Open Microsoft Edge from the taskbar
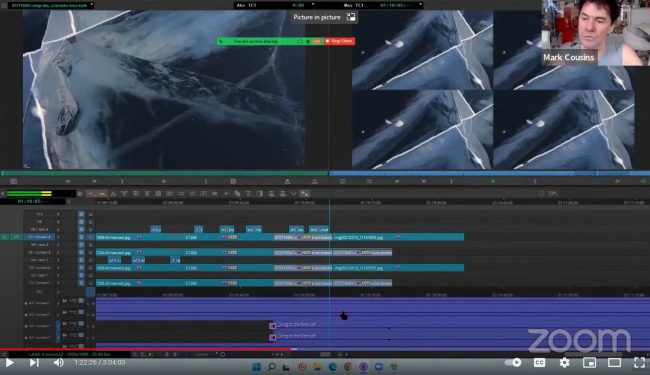 tap(332, 367)
